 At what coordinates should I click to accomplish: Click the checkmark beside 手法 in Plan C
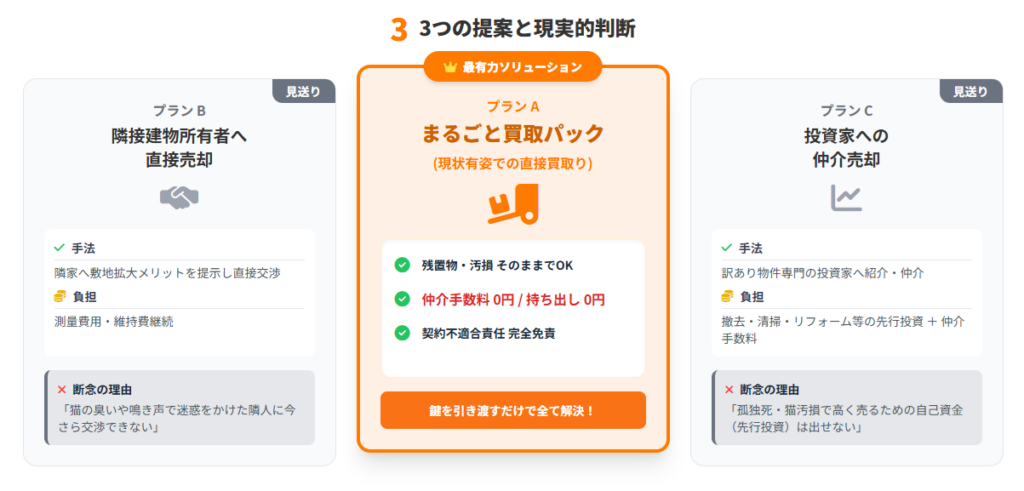726,248
